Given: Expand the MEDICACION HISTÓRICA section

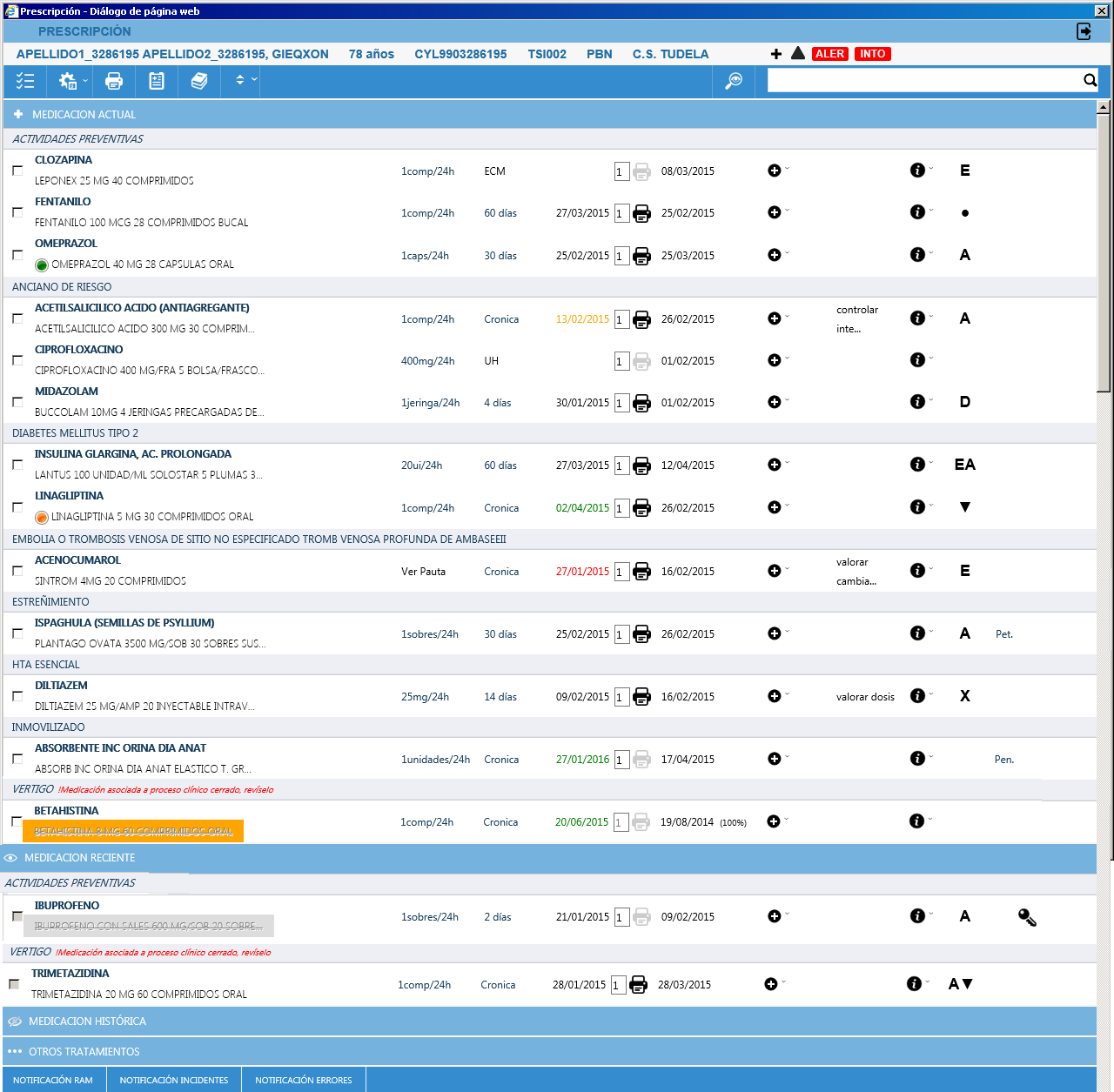Looking at the screenshot, I should point(87,1022).
